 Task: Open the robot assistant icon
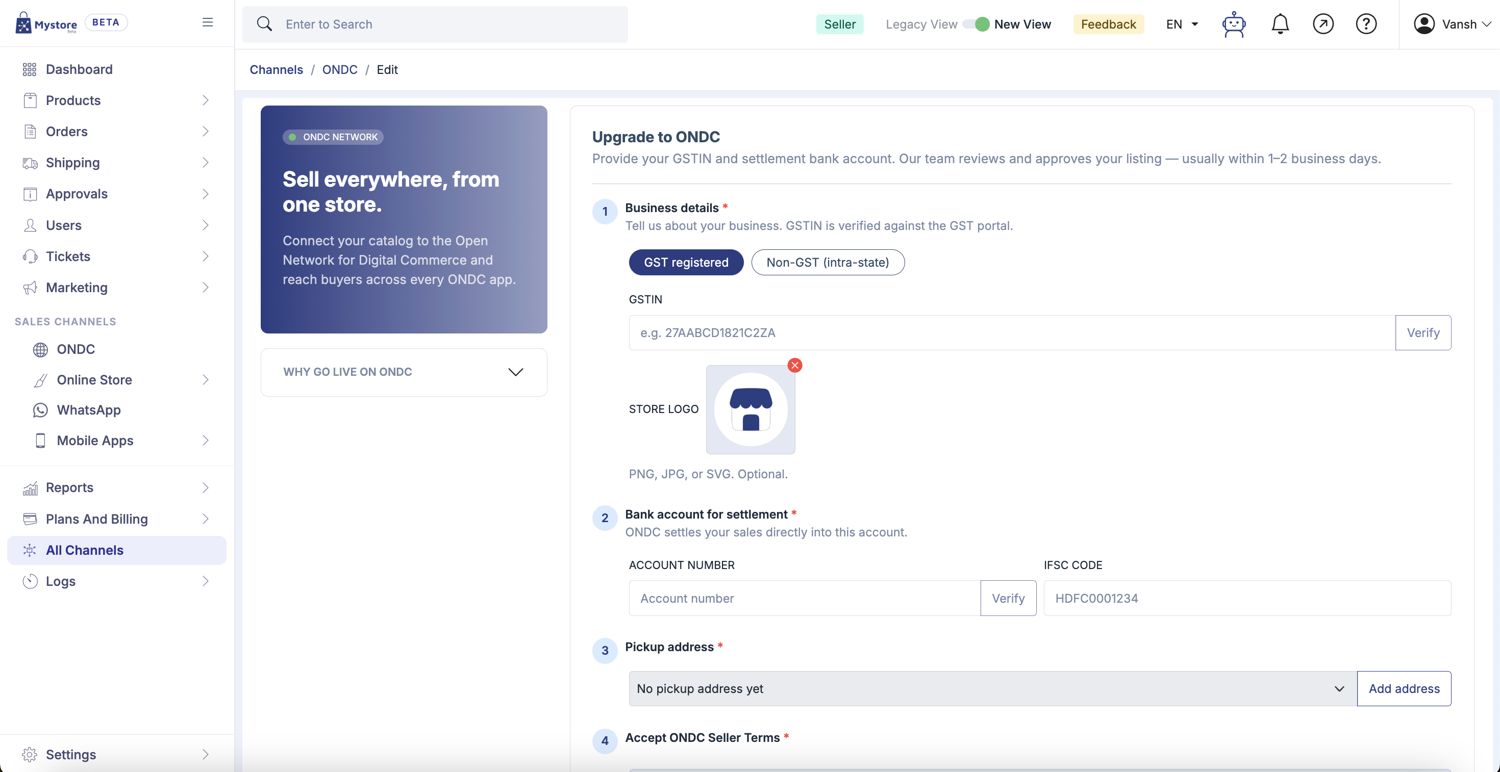1234,24
